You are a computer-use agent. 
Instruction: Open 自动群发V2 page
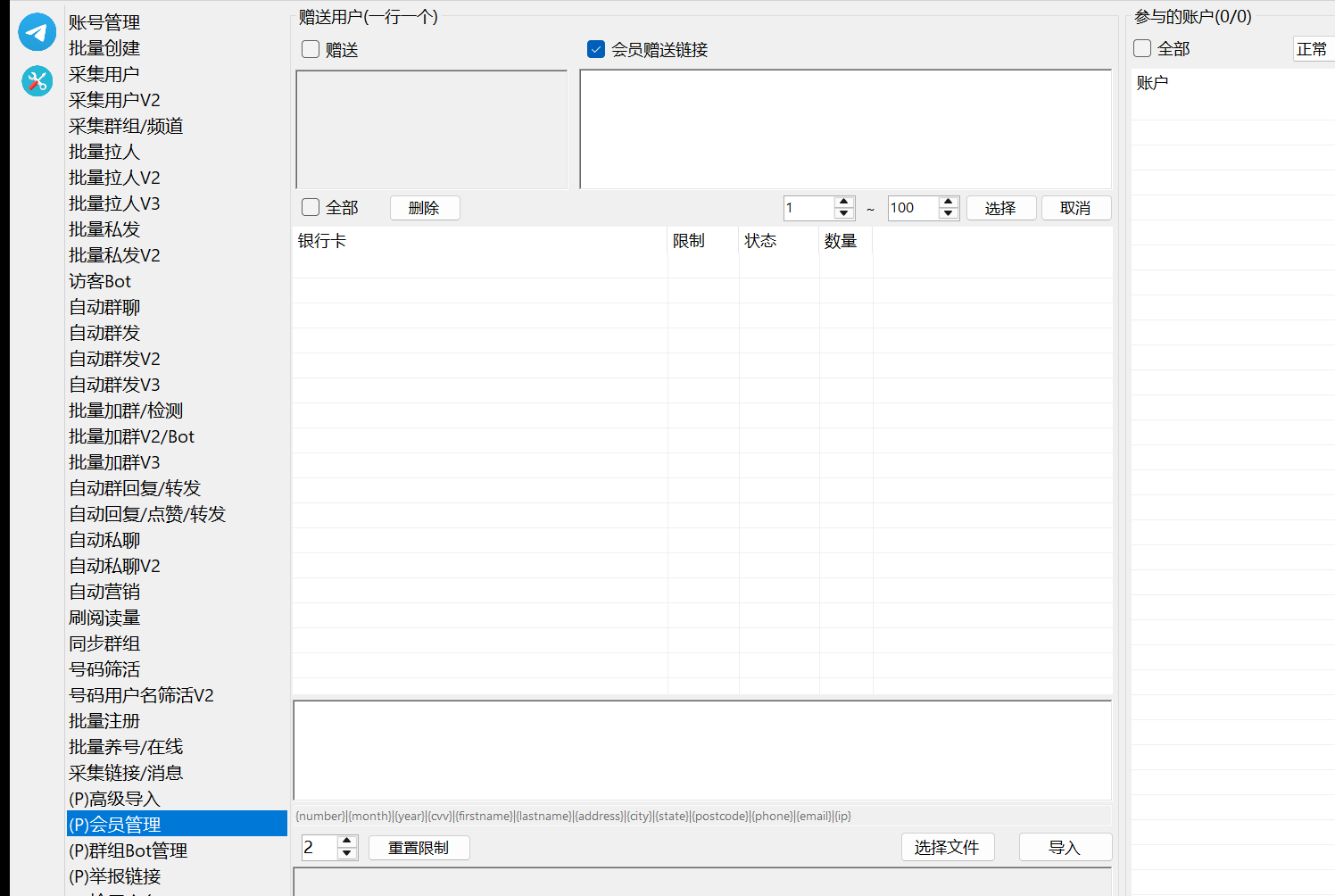pos(114,359)
